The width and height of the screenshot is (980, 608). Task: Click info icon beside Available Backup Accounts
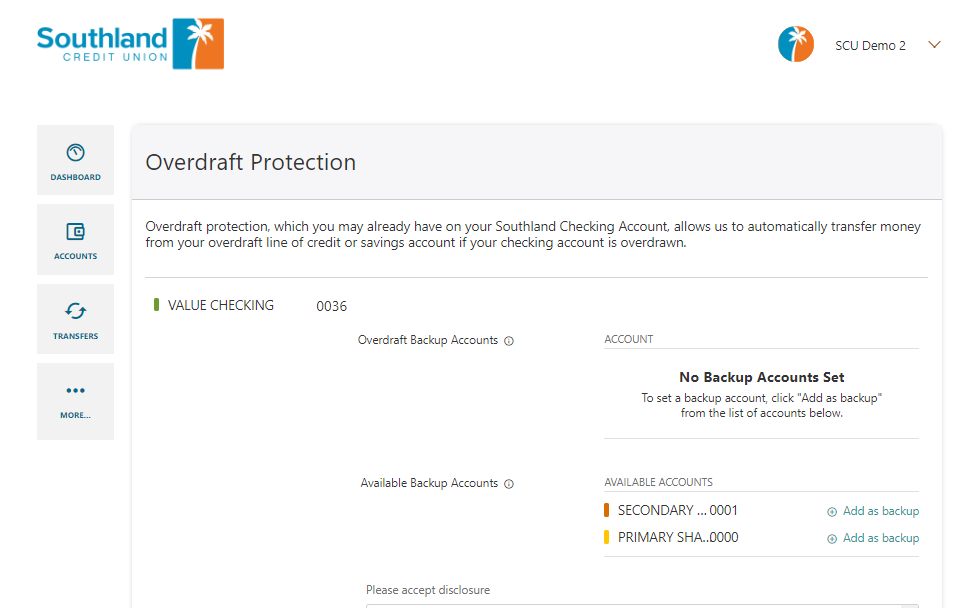tap(509, 484)
